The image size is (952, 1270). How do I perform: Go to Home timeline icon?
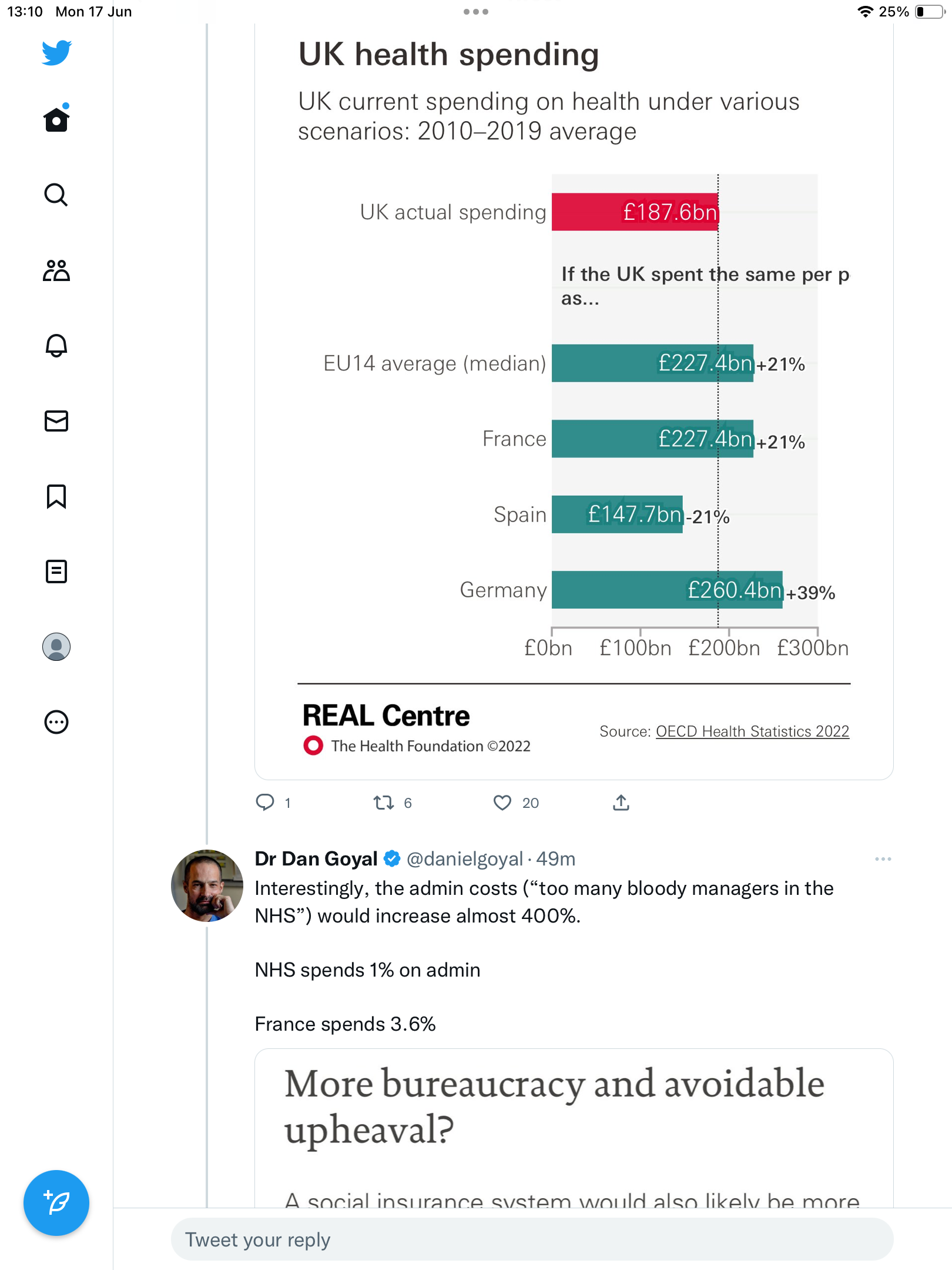(56, 118)
